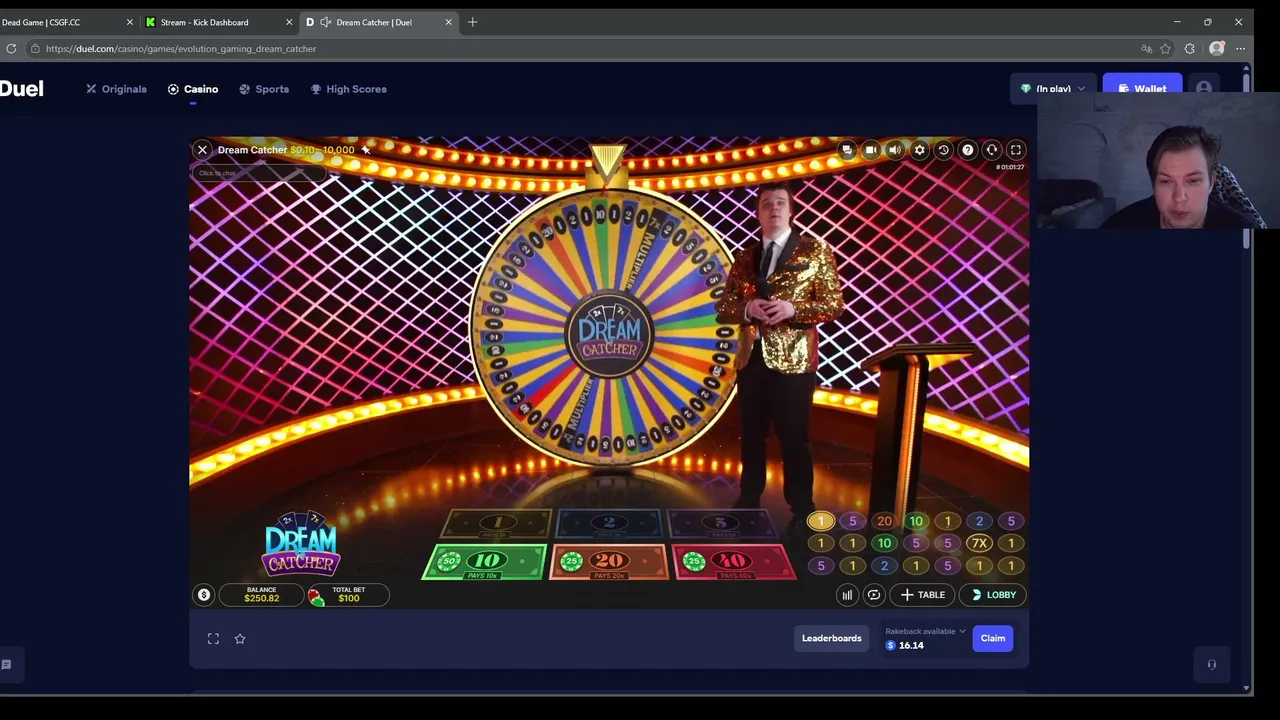Open site chat icon at bottom left
1280x720 pixels.
(x=6, y=665)
